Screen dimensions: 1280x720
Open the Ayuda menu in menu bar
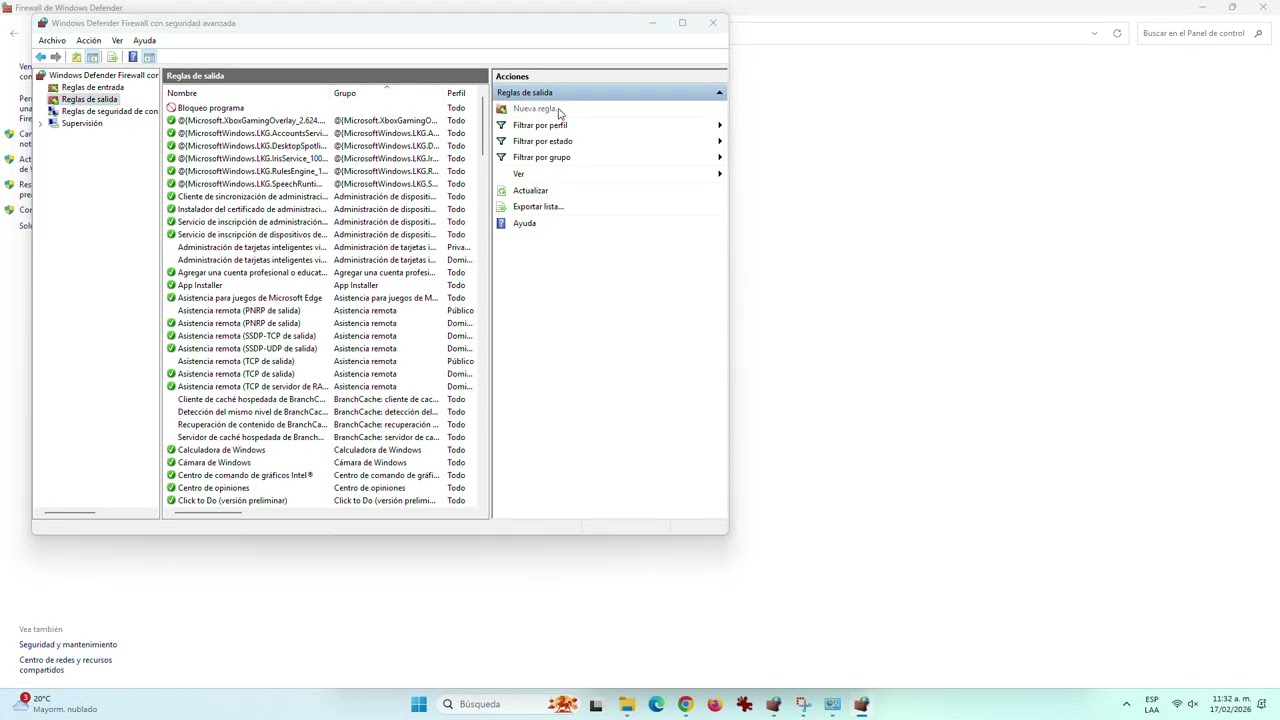point(144,41)
